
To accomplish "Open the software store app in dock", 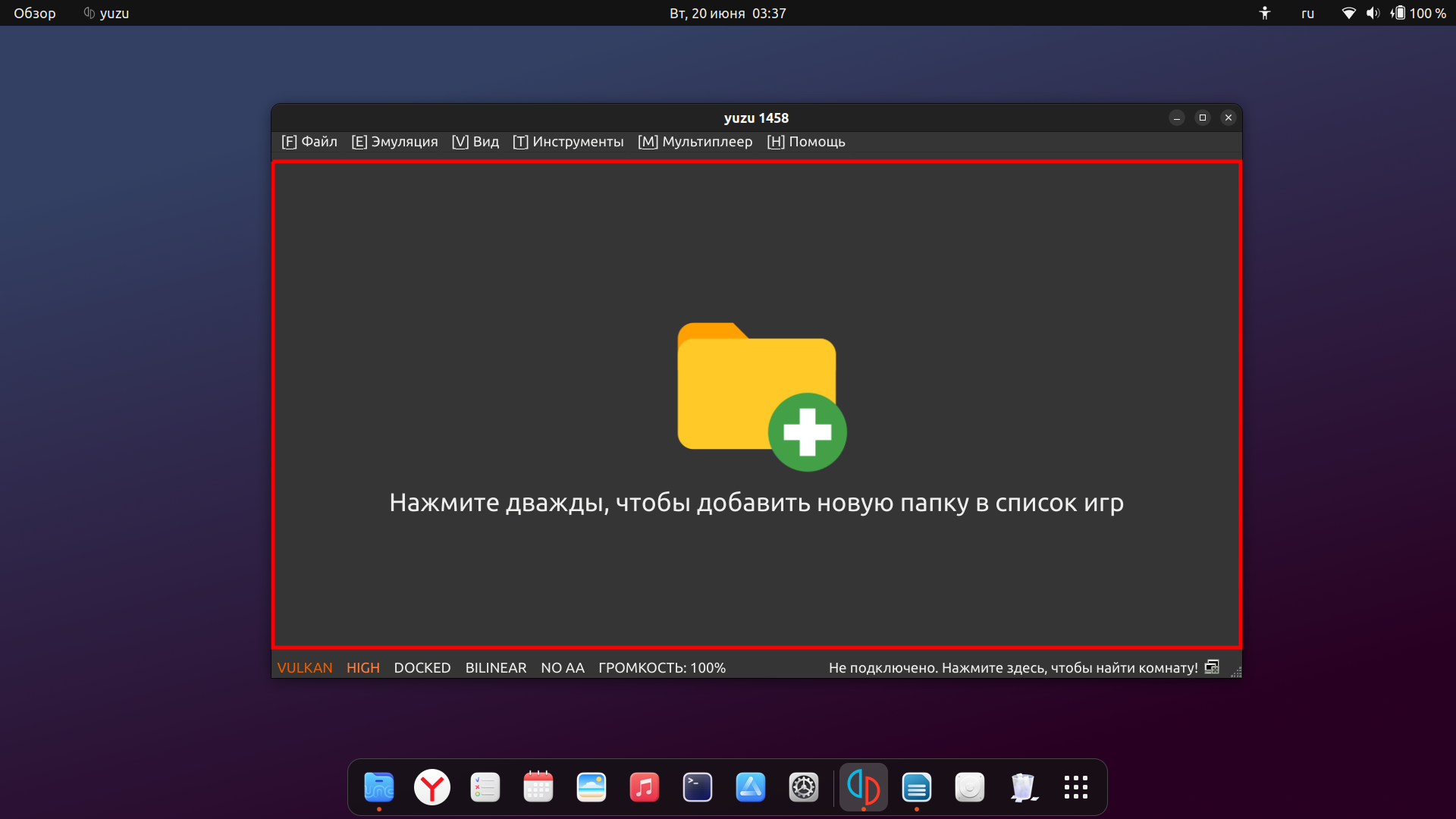I will 751,787.
